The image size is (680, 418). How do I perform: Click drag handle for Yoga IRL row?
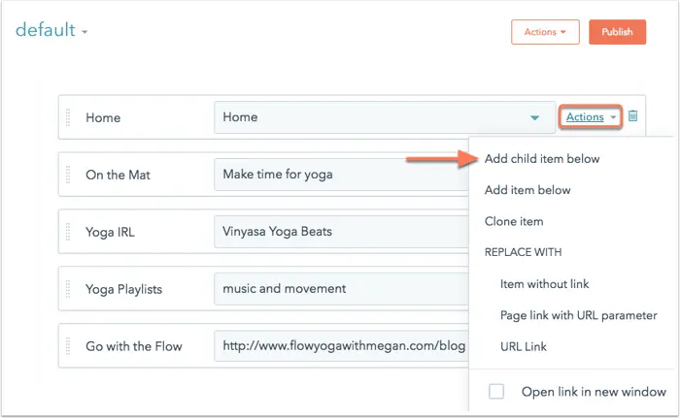68,231
